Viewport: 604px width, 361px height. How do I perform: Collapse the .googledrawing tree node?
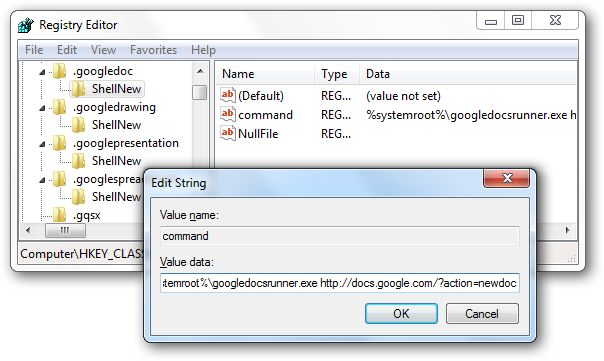pos(42,108)
